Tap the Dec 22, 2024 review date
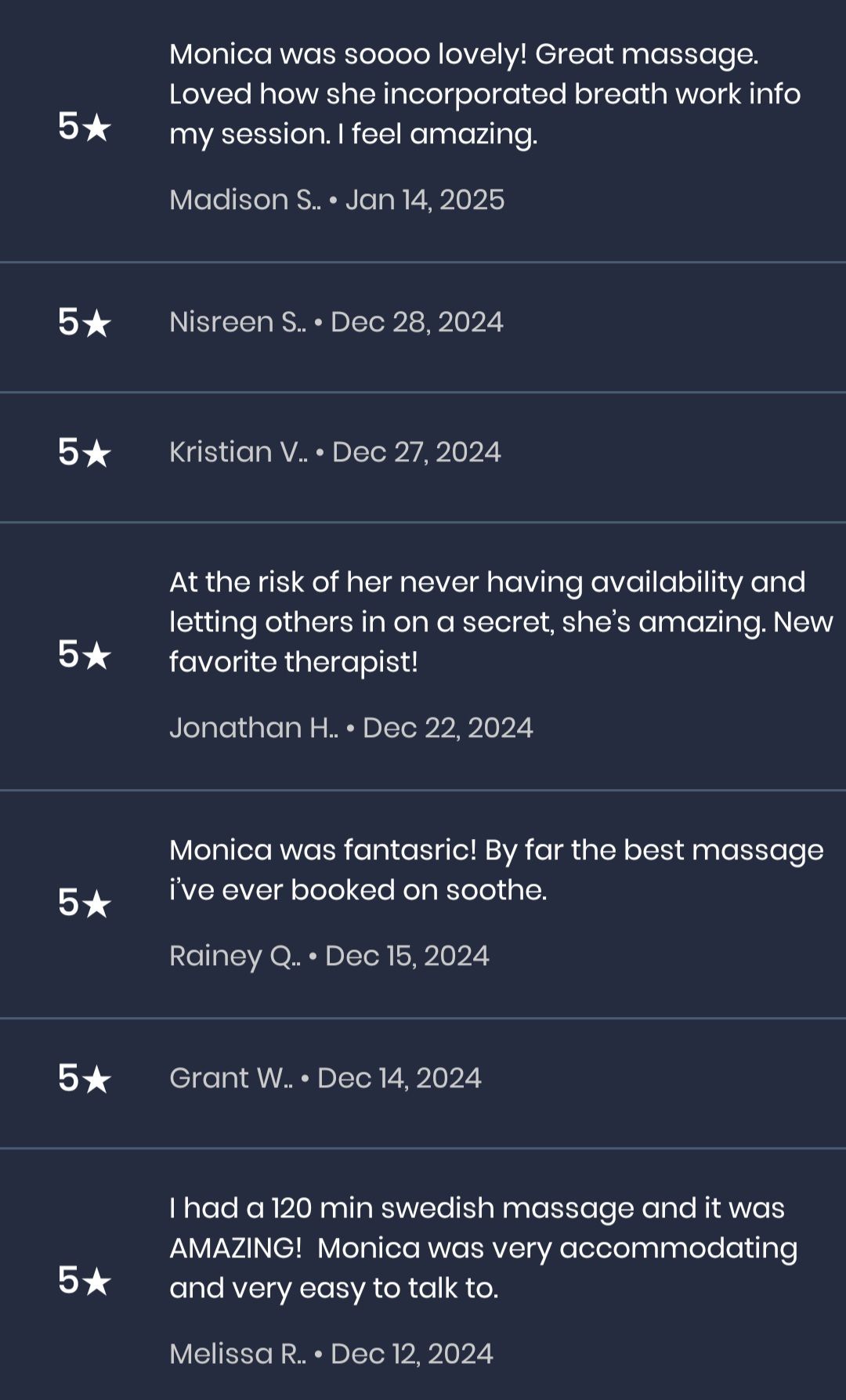This screenshot has height=1400, width=846. (x=447, y=728)
